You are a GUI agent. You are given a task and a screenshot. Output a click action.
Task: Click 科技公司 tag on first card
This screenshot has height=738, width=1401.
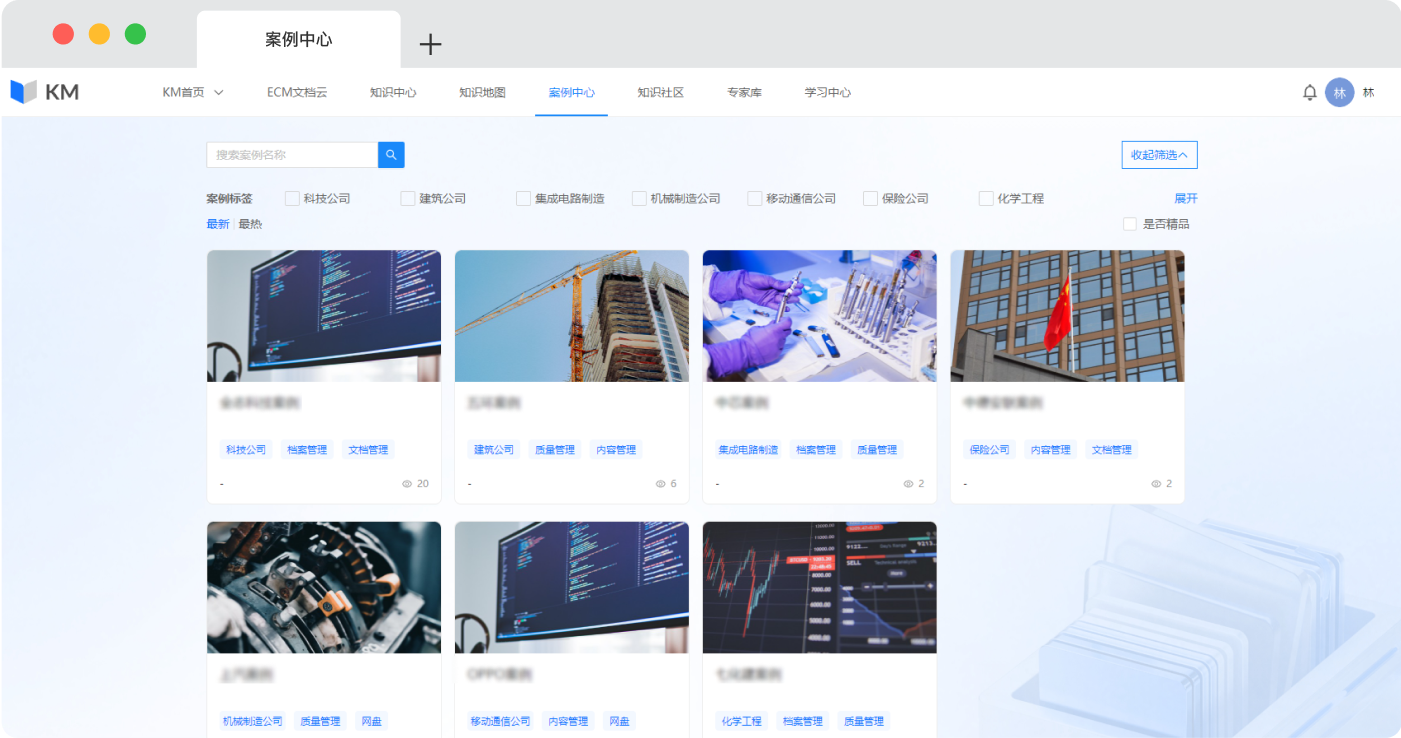click(246, 450)
